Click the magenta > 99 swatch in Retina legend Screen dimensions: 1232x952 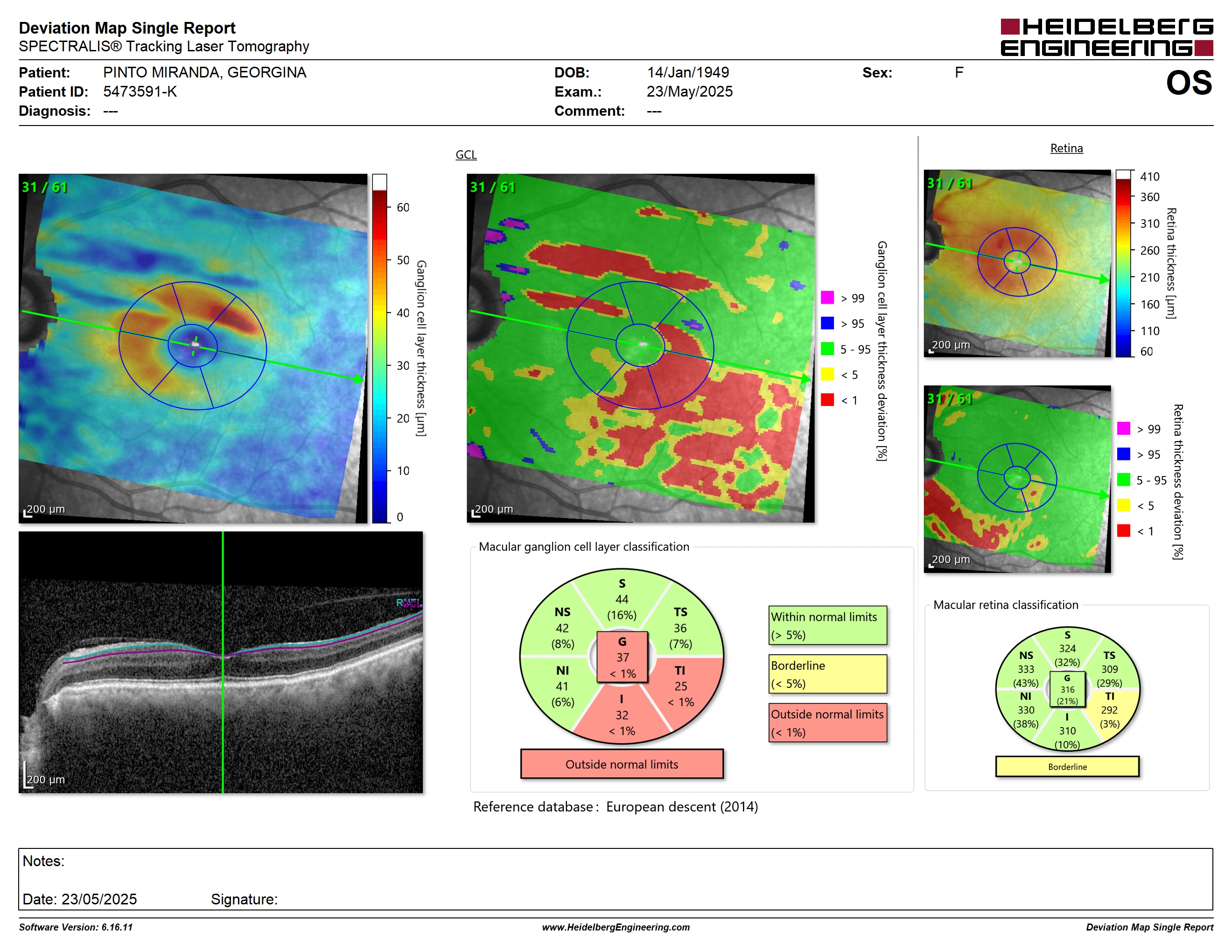click(x=1123, y=428)
